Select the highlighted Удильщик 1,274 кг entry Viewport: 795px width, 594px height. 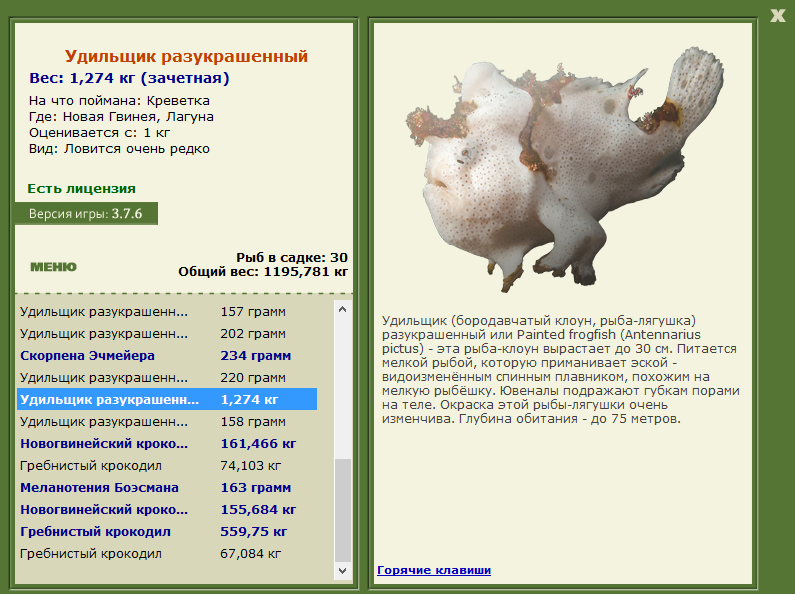coord(167,399)
